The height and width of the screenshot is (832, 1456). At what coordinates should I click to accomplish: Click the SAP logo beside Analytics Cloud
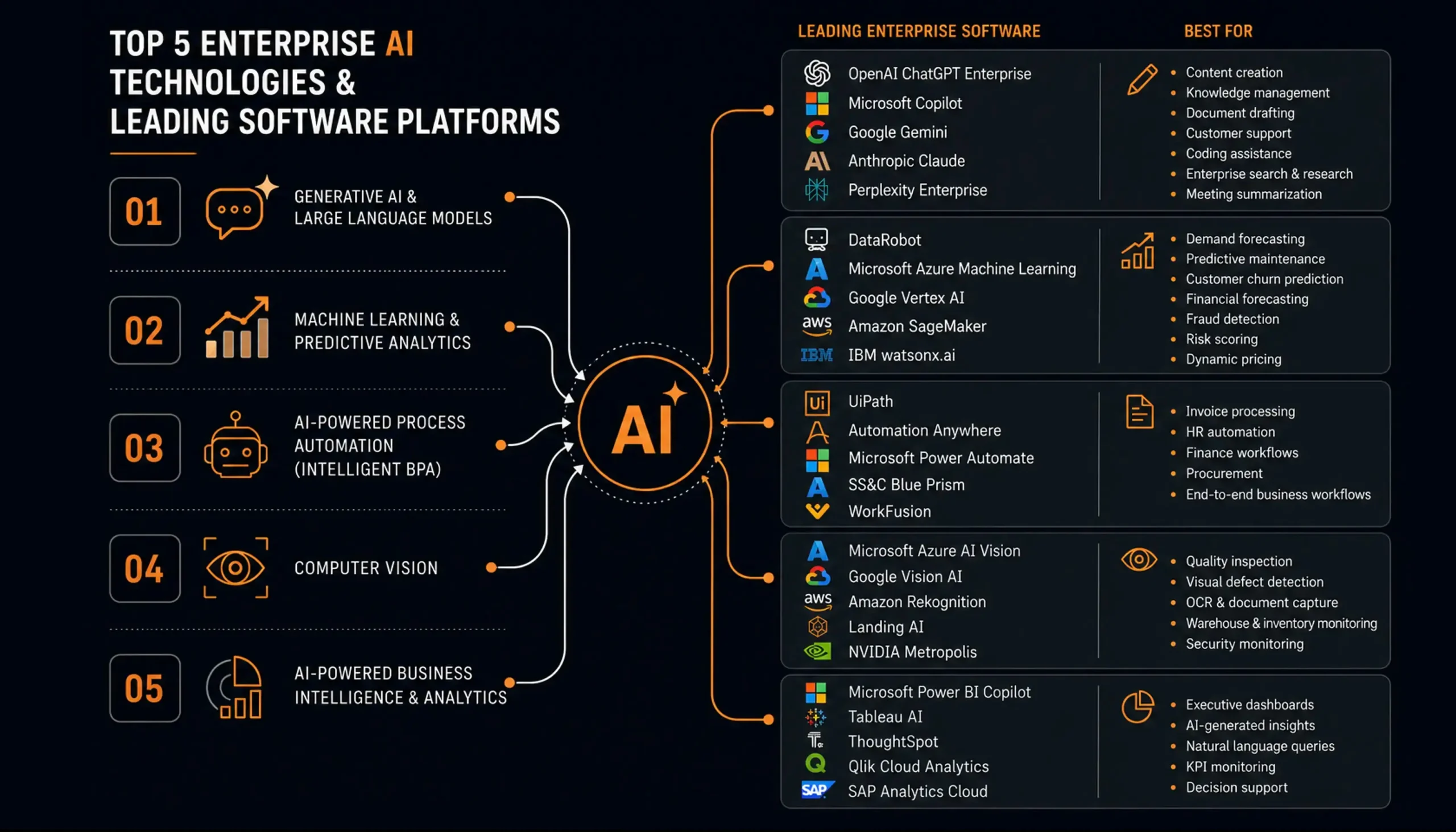817,790
